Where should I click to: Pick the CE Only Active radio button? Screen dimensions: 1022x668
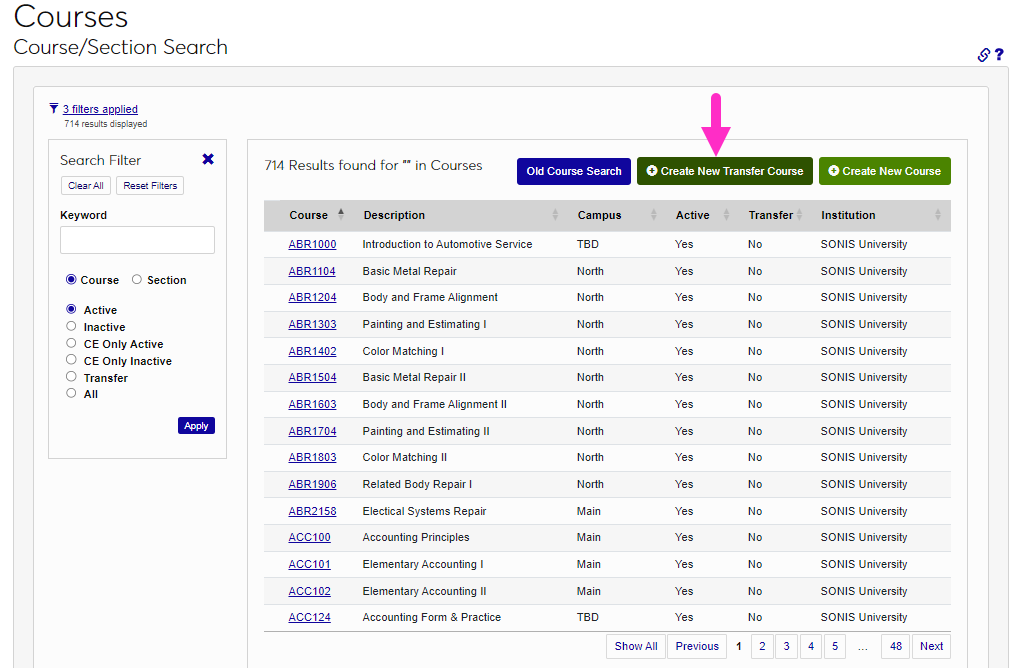pyautogui.click(x=71, y=343)
